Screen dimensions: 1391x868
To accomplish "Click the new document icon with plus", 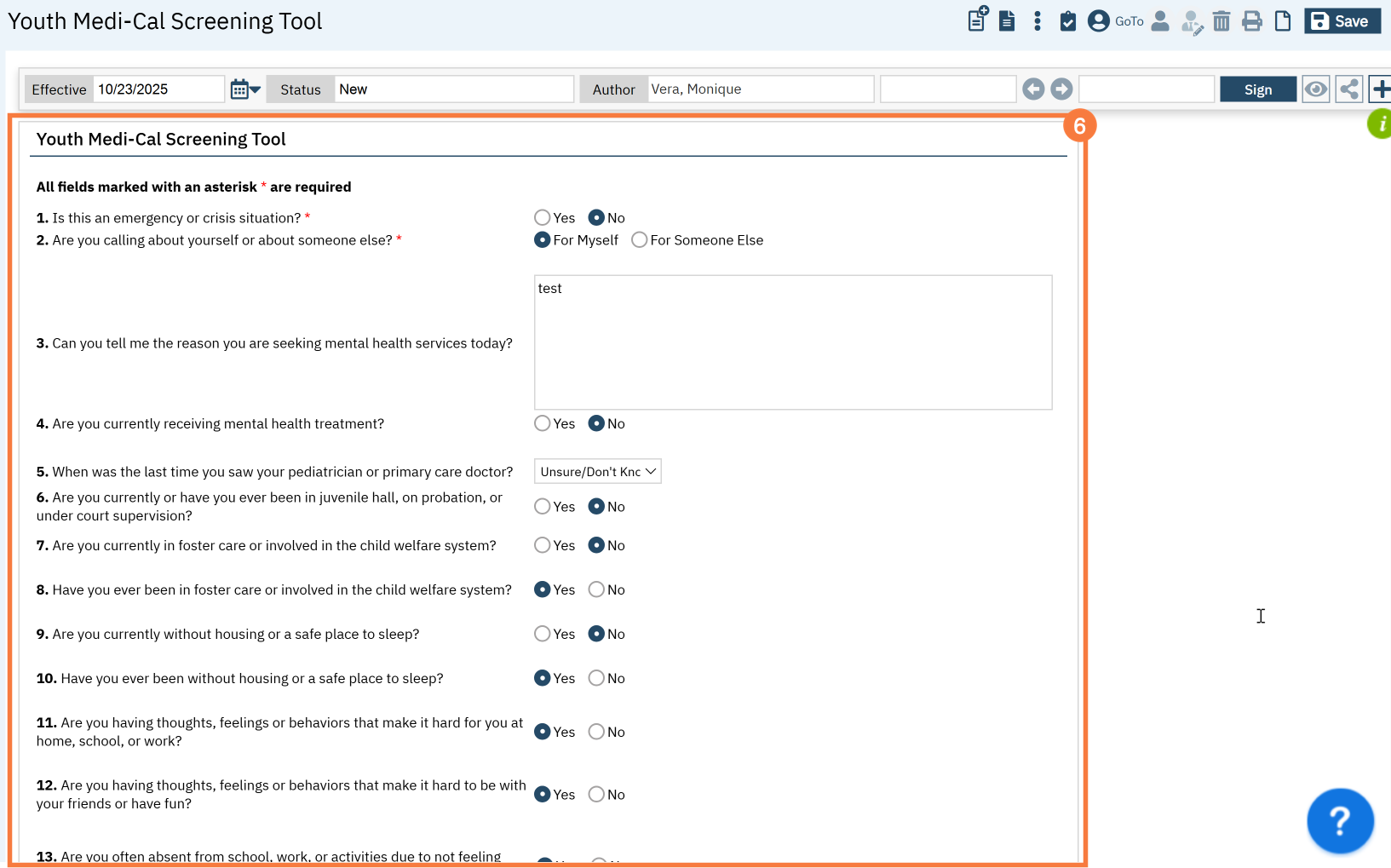I will point(977,20).
